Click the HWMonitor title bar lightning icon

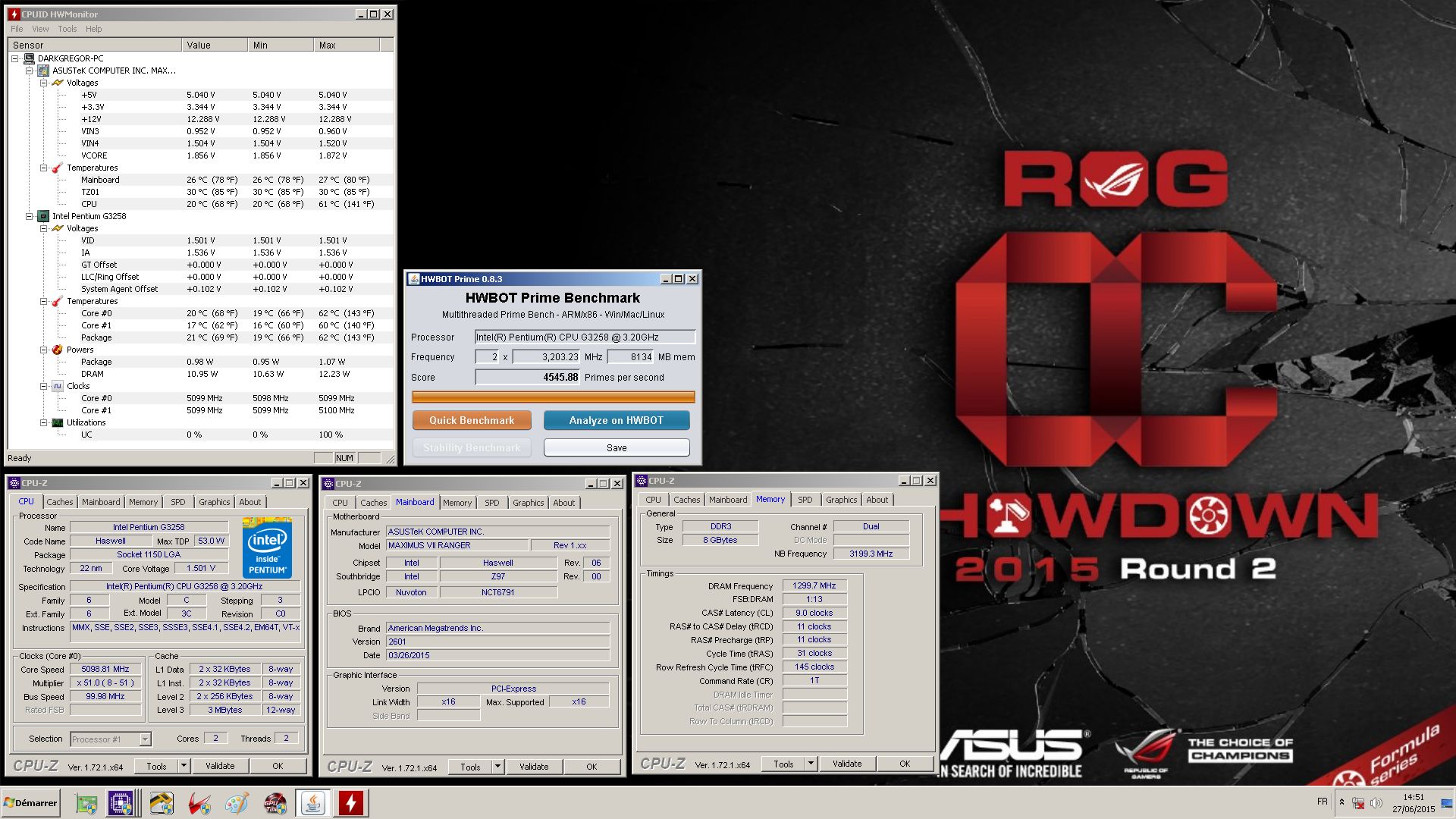click(14, 14)
